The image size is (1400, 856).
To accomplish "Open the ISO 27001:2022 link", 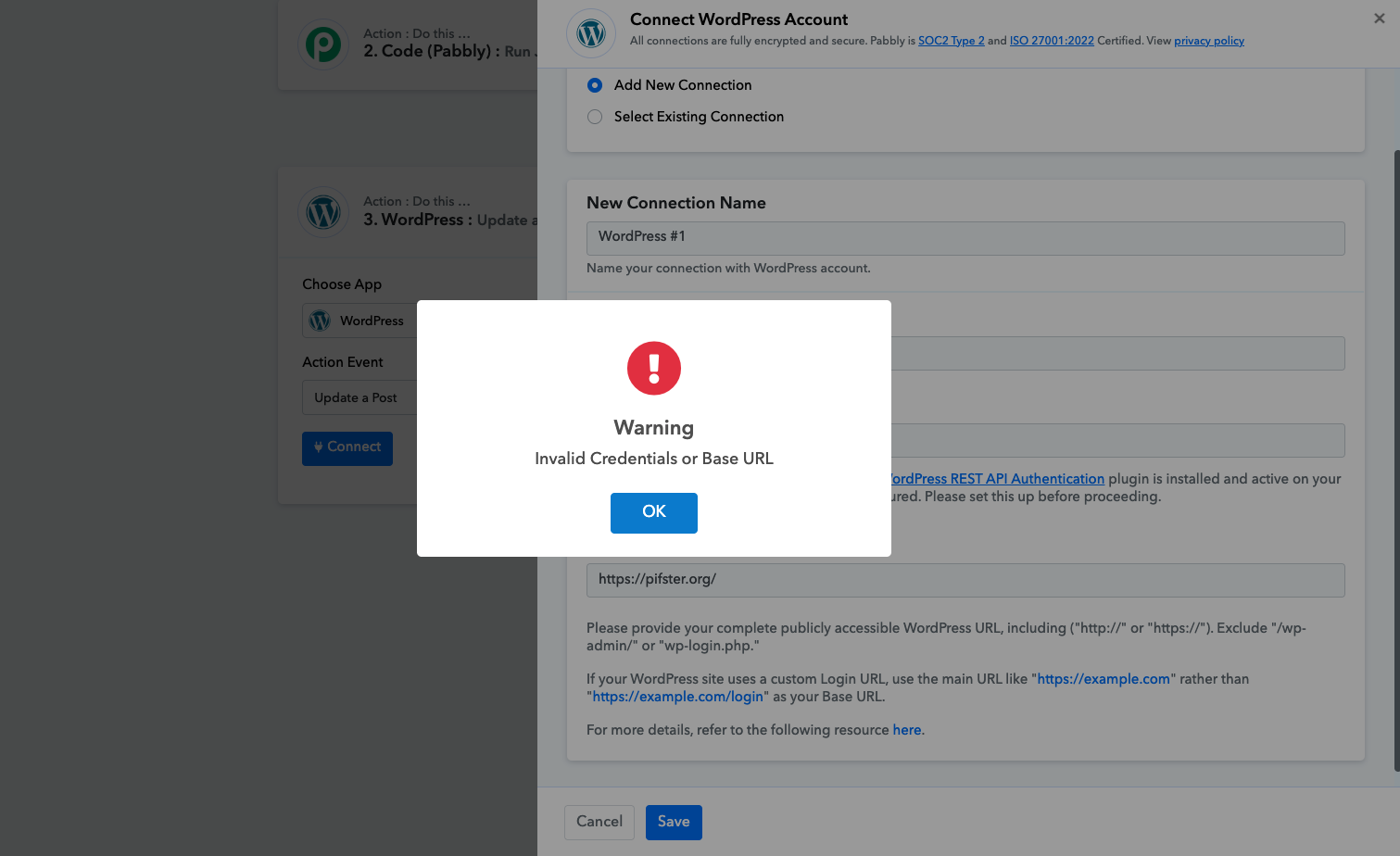I will (1052, 41).
